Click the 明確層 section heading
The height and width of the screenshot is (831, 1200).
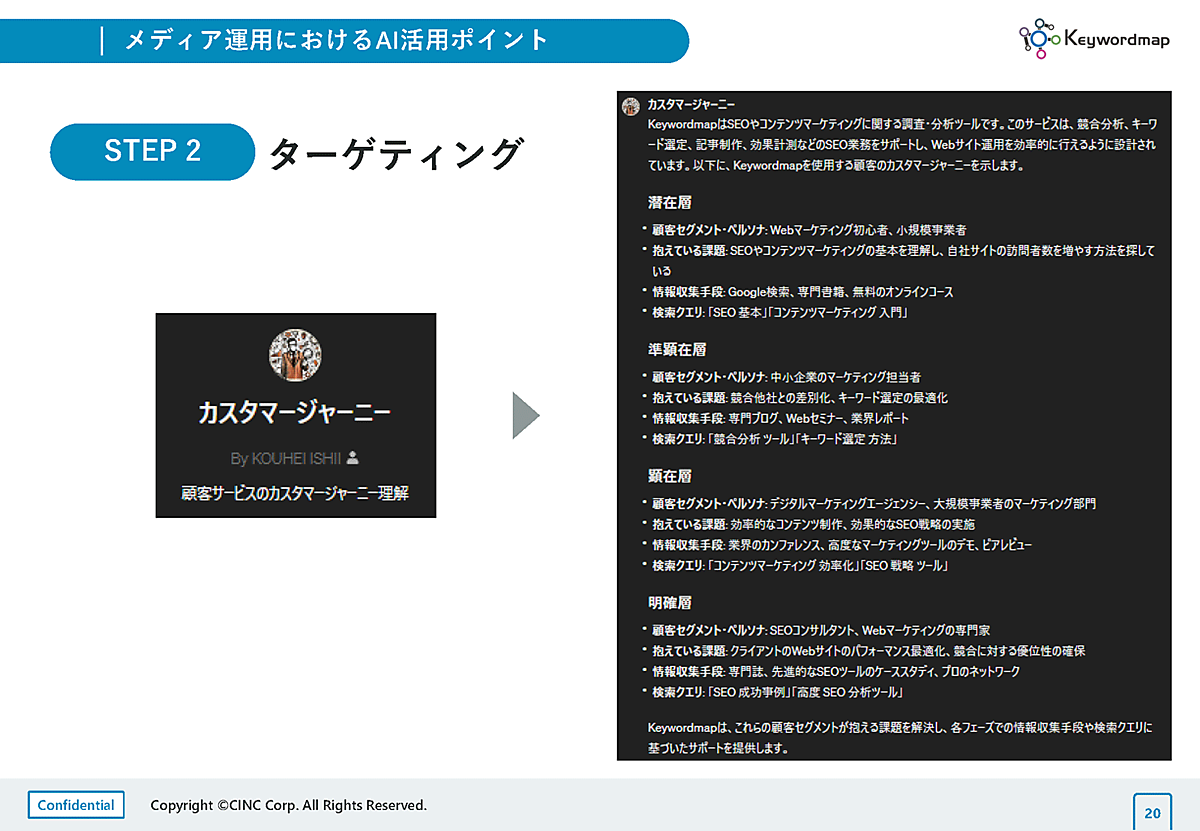pyautogui.click(x=669, y=603)
